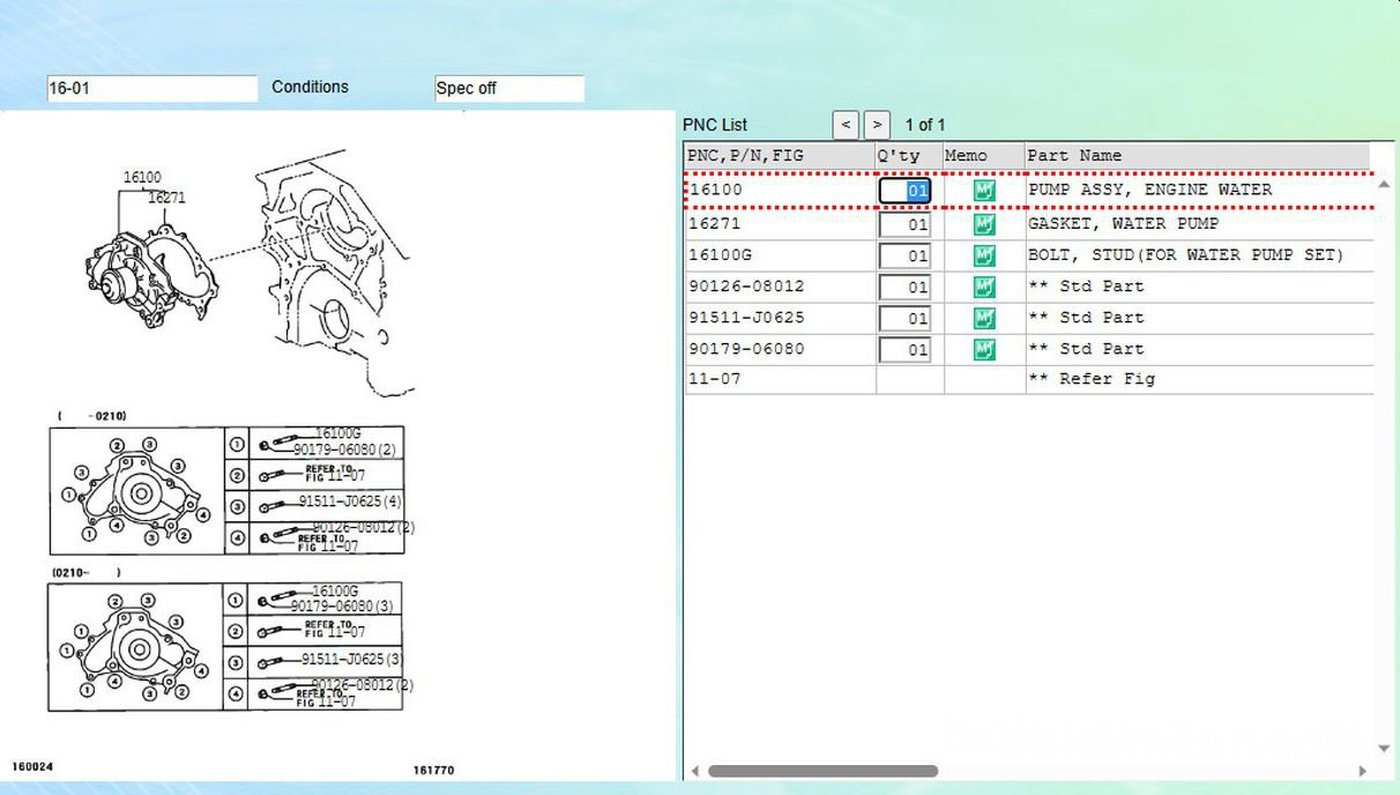Select the 11-07 Refer Fig row
This screenshot has height=795, width=1400.
(780, 379)
